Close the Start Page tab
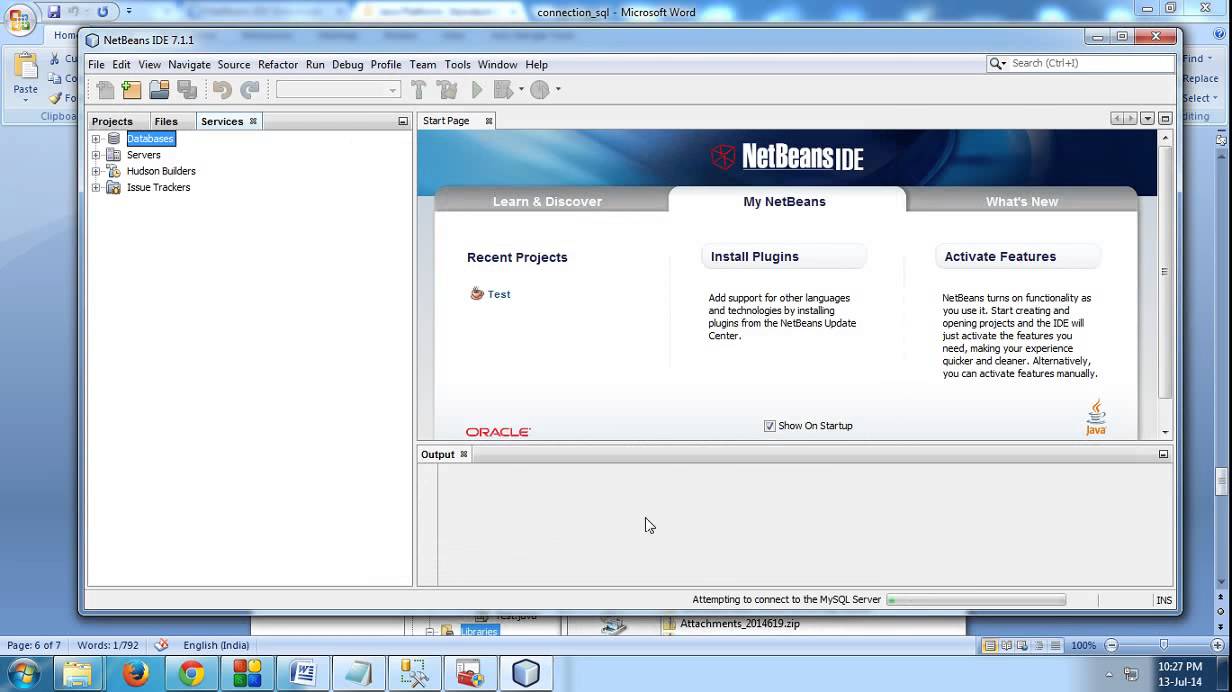The width and height of the screenshot is (1232, 692). coord(489,121)
